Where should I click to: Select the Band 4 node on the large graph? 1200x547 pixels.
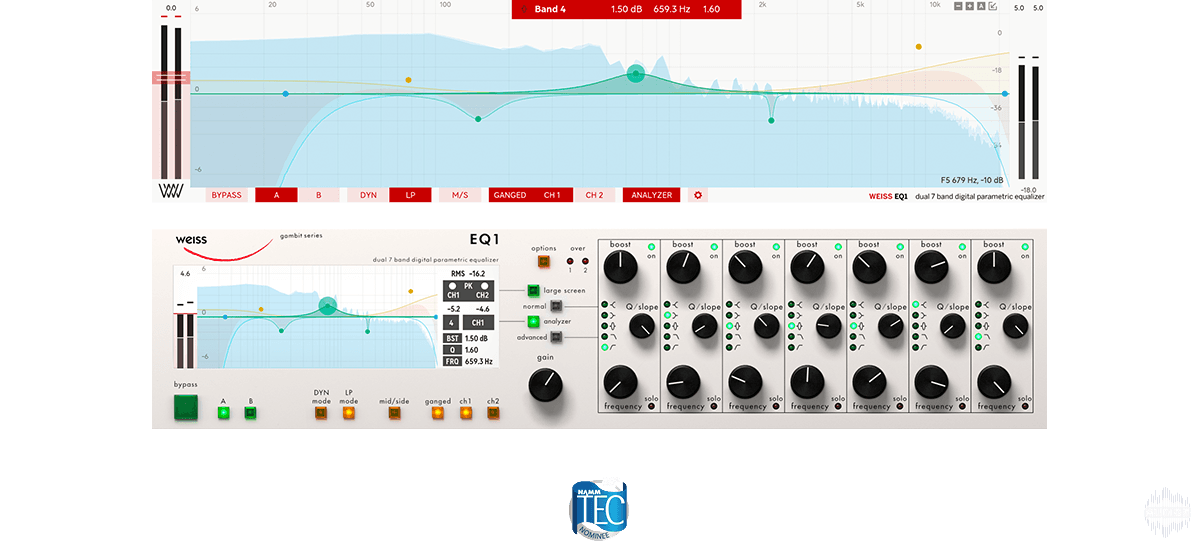click(x=636, y=73)
